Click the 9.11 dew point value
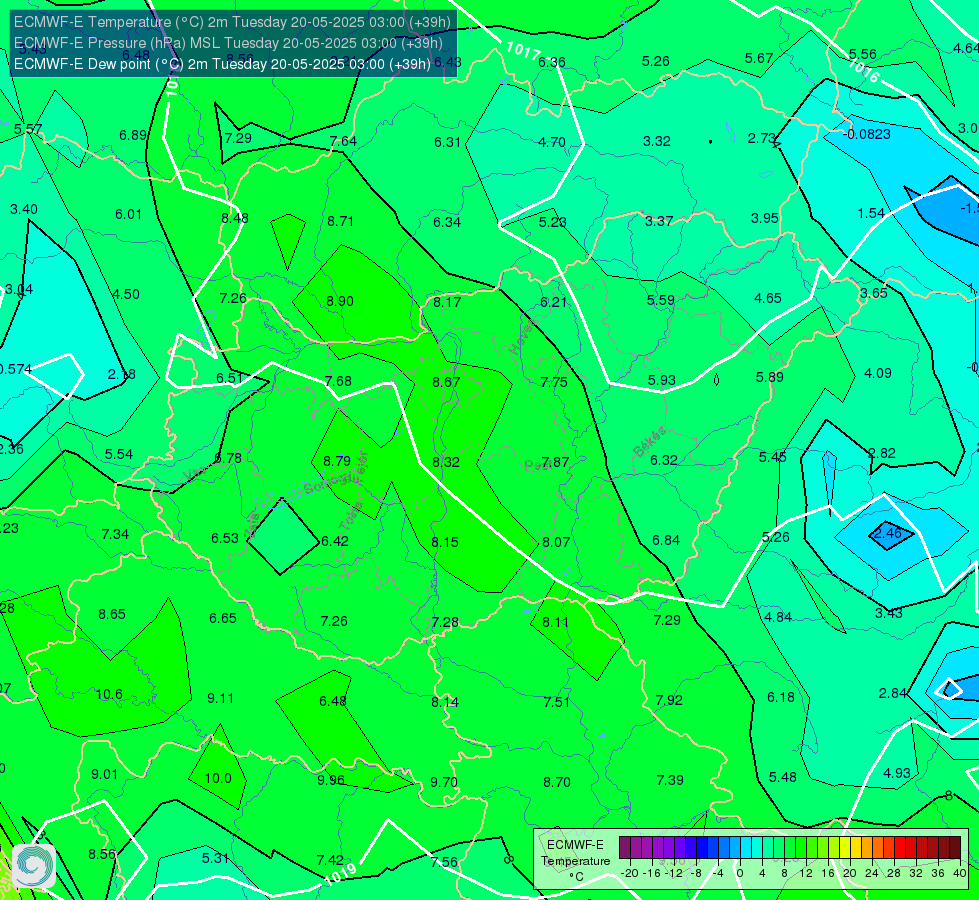979x900 pixels. coord(220,698)
